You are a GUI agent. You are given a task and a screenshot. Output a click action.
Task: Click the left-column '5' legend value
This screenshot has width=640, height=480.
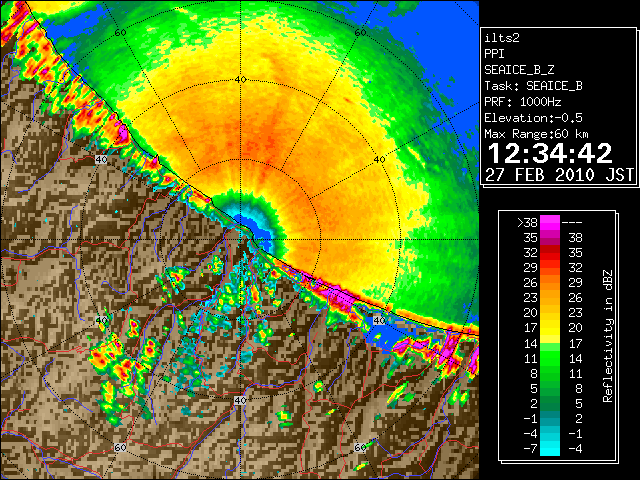[534, 389]
